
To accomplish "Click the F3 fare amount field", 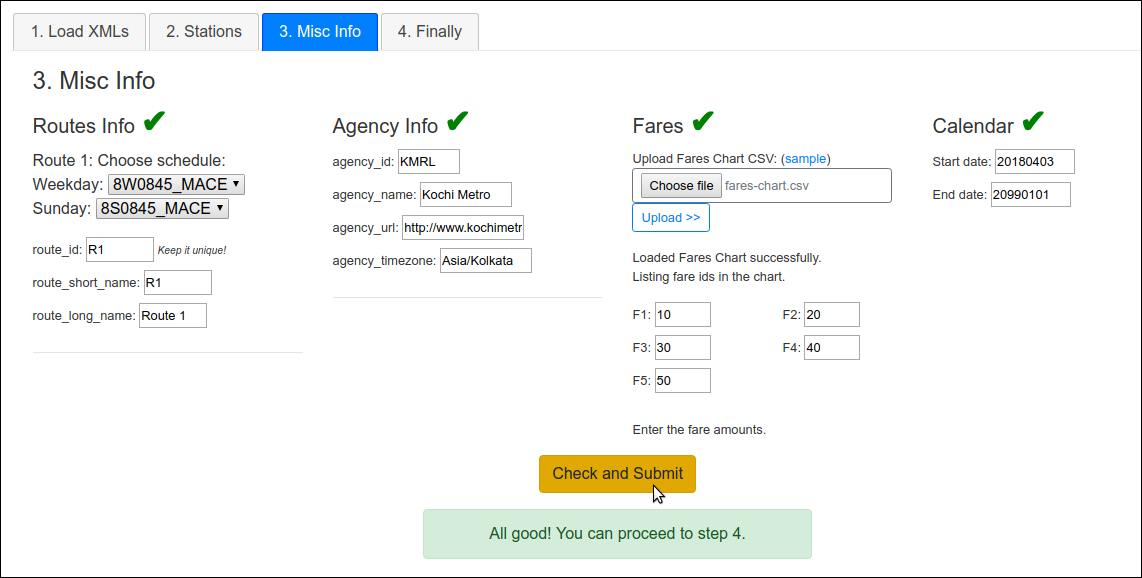I will tap(683, 348).
